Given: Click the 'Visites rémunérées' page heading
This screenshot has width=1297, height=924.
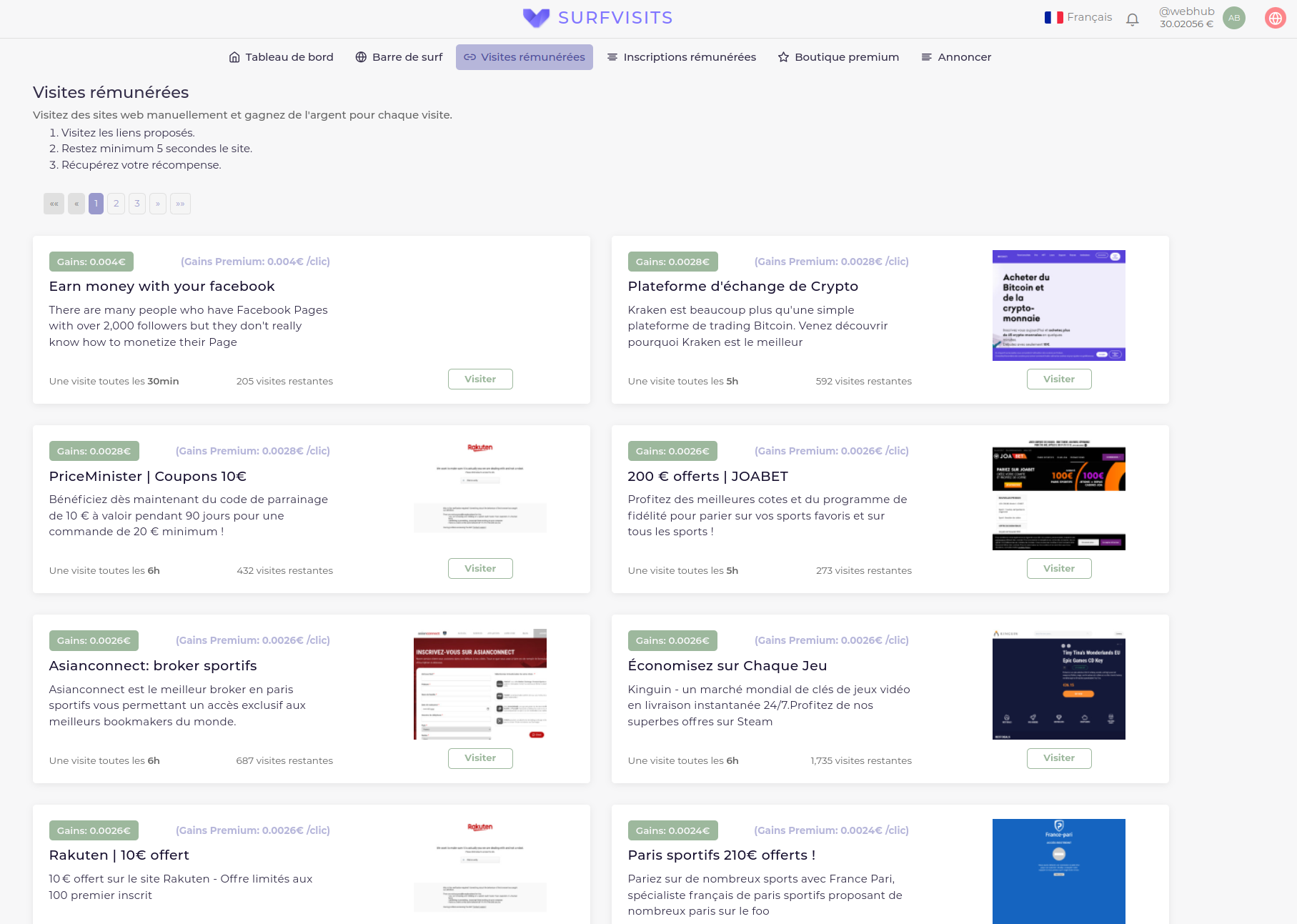Looking at the screenshot, I should (111, 92).
